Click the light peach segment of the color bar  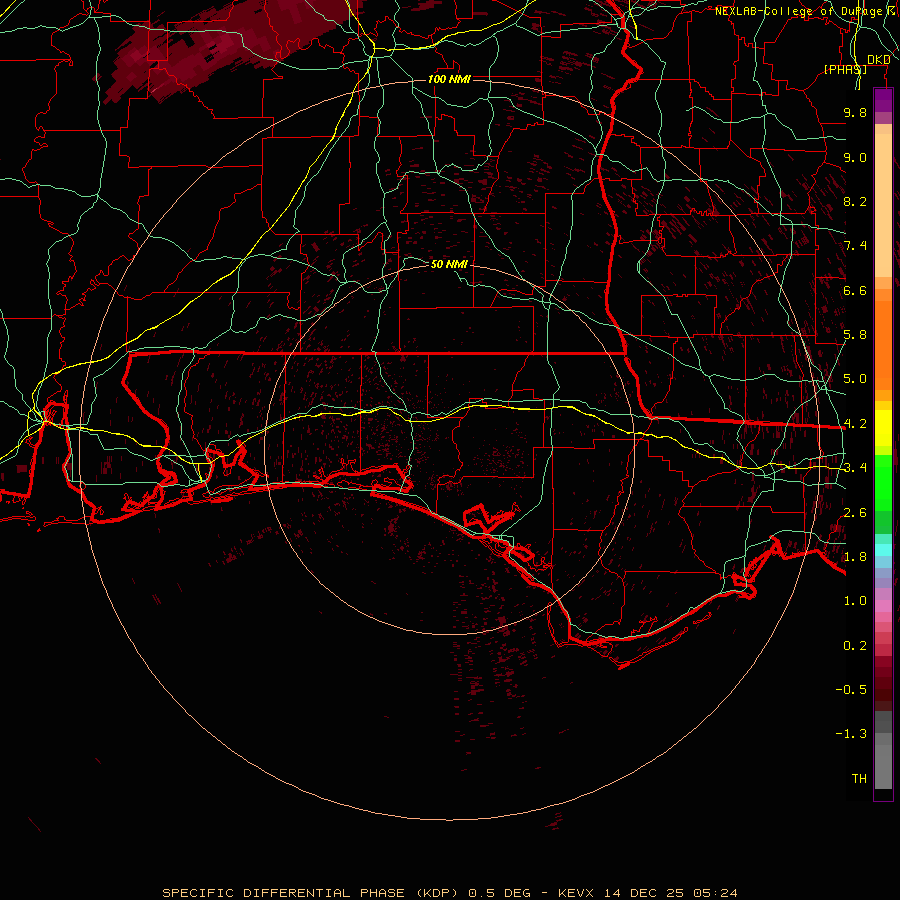click(883, 205)
